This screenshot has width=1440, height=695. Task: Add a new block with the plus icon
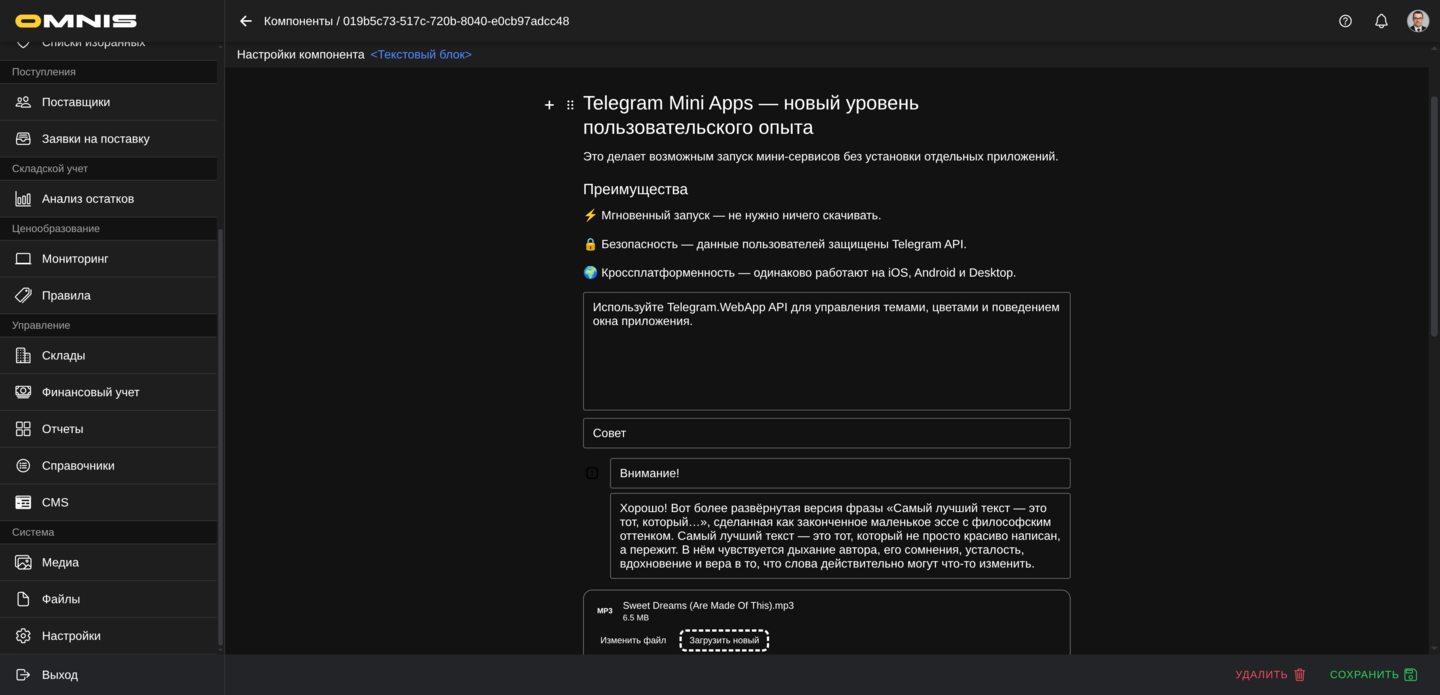[549, 104]
